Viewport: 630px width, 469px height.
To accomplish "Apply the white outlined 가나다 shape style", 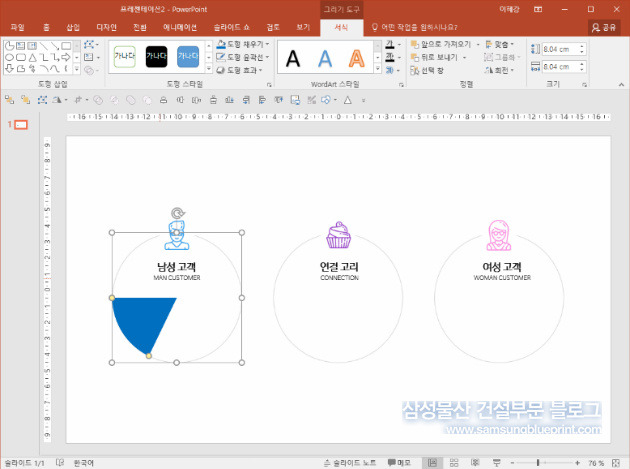I will click(x=125, y=56).
